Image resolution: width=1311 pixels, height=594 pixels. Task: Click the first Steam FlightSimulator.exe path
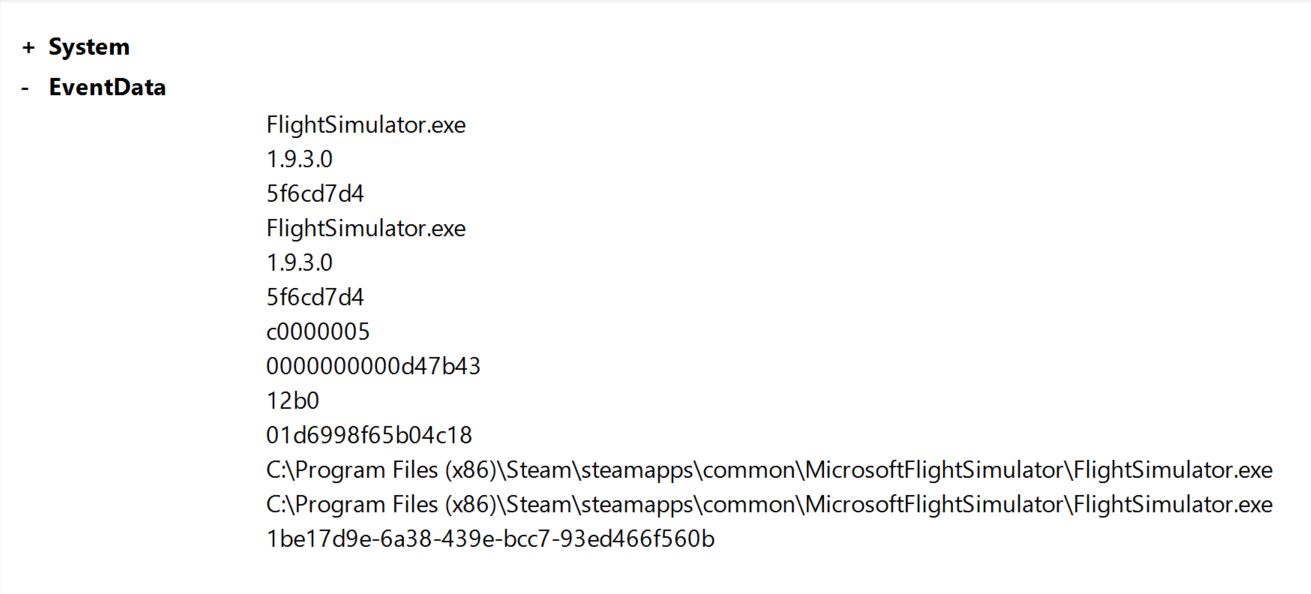point(770,470)
